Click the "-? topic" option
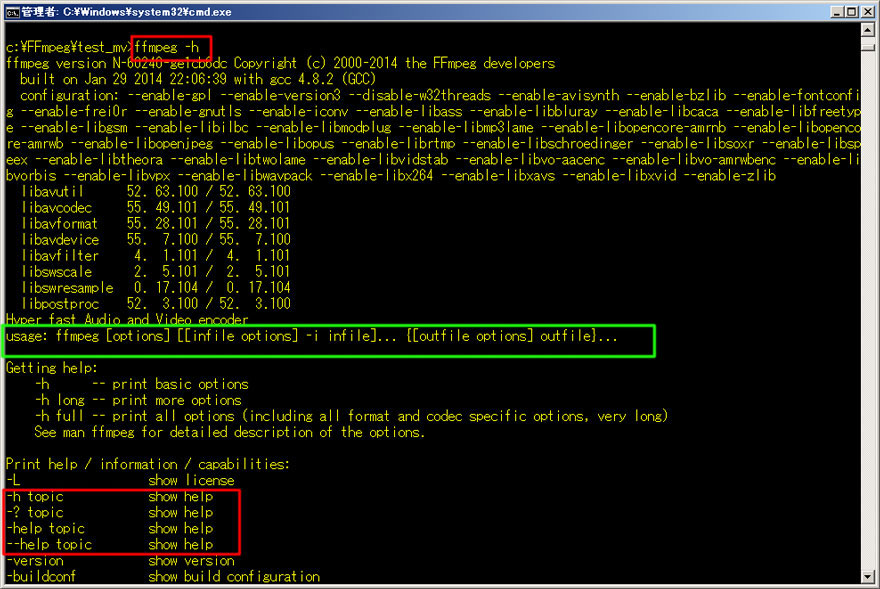This screenshot has width=880, height=589. [35, 513]
